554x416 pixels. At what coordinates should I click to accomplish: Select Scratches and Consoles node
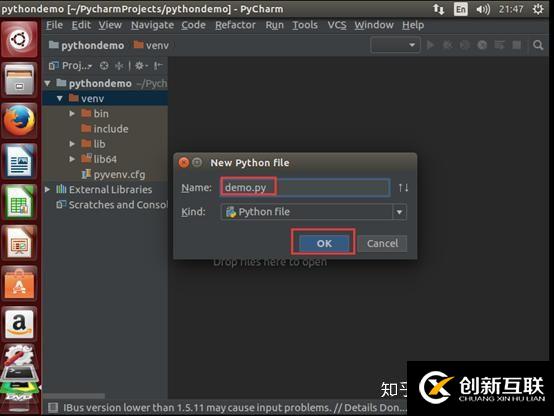click(112, 205)
